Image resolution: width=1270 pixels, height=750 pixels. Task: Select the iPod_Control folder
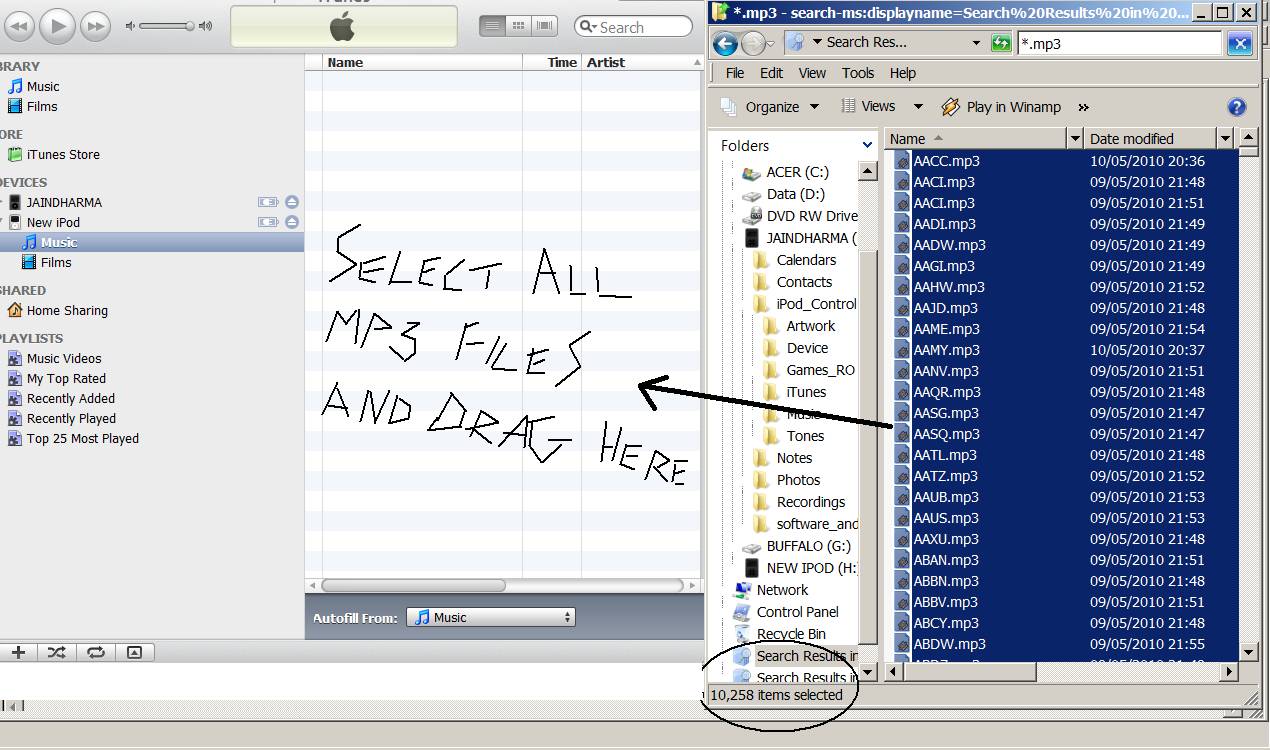click(806, 304)
